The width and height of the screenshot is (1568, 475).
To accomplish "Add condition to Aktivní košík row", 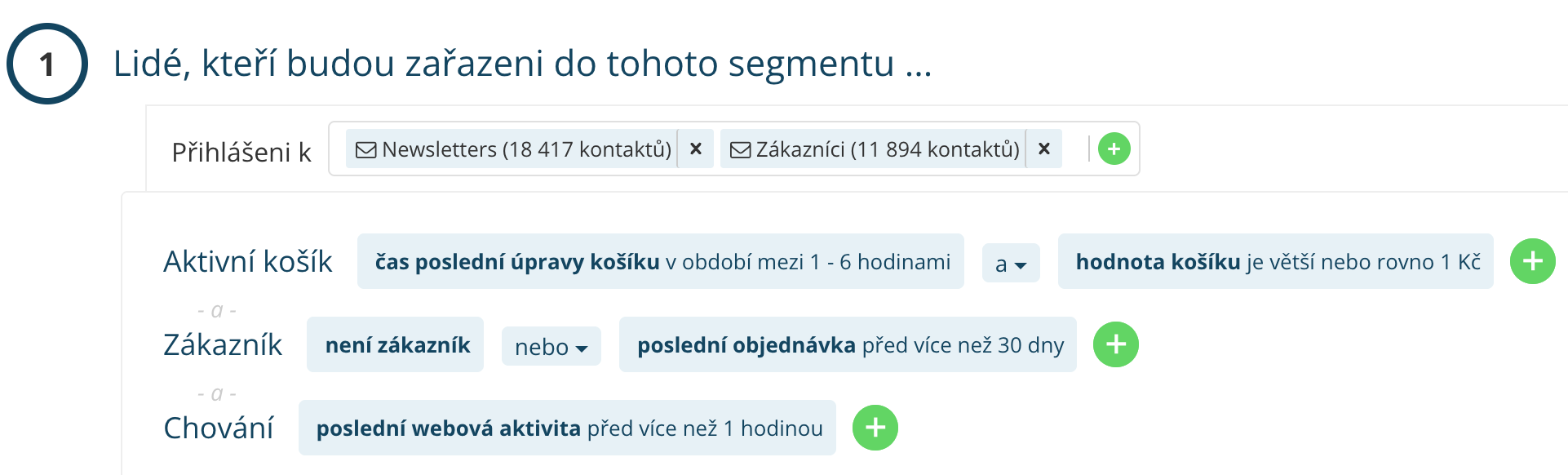I will pyautogui.click(x=1532, y=261).
